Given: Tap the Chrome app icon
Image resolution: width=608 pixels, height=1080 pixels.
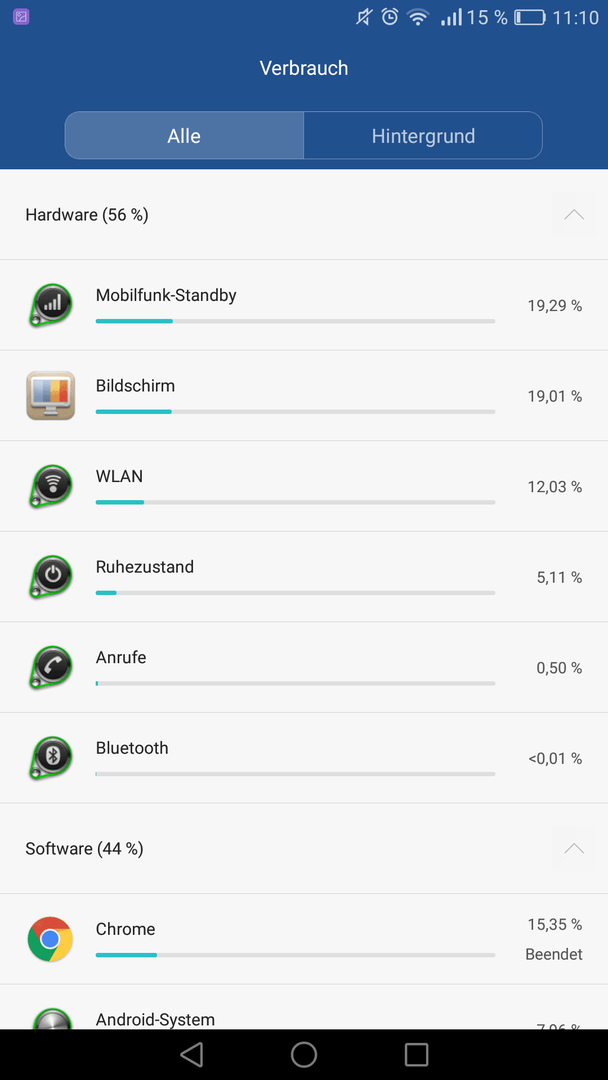Looking at the screenshot, I should [50, 939].
